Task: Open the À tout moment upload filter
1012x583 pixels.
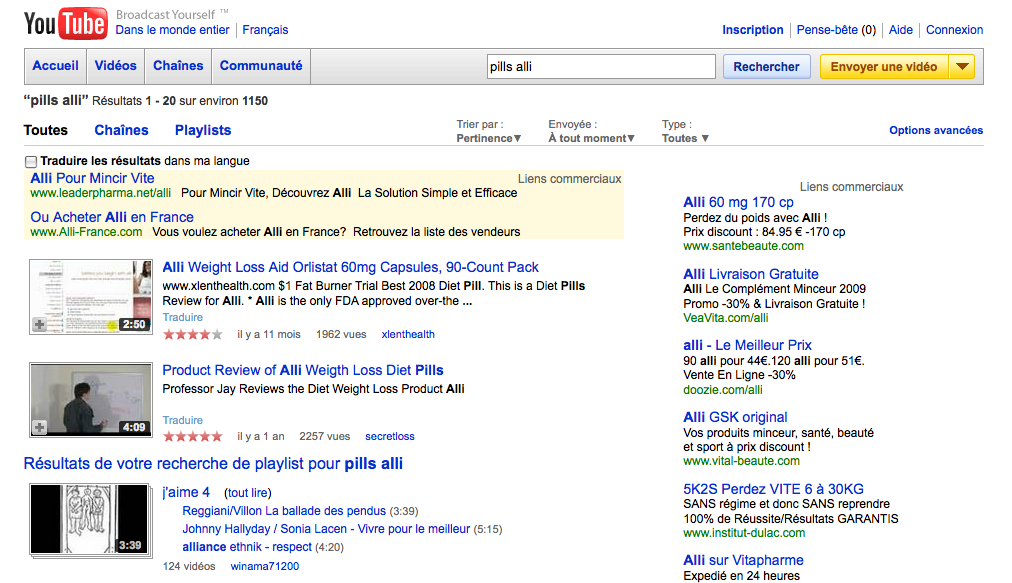Action: click(x=591, y=138)
